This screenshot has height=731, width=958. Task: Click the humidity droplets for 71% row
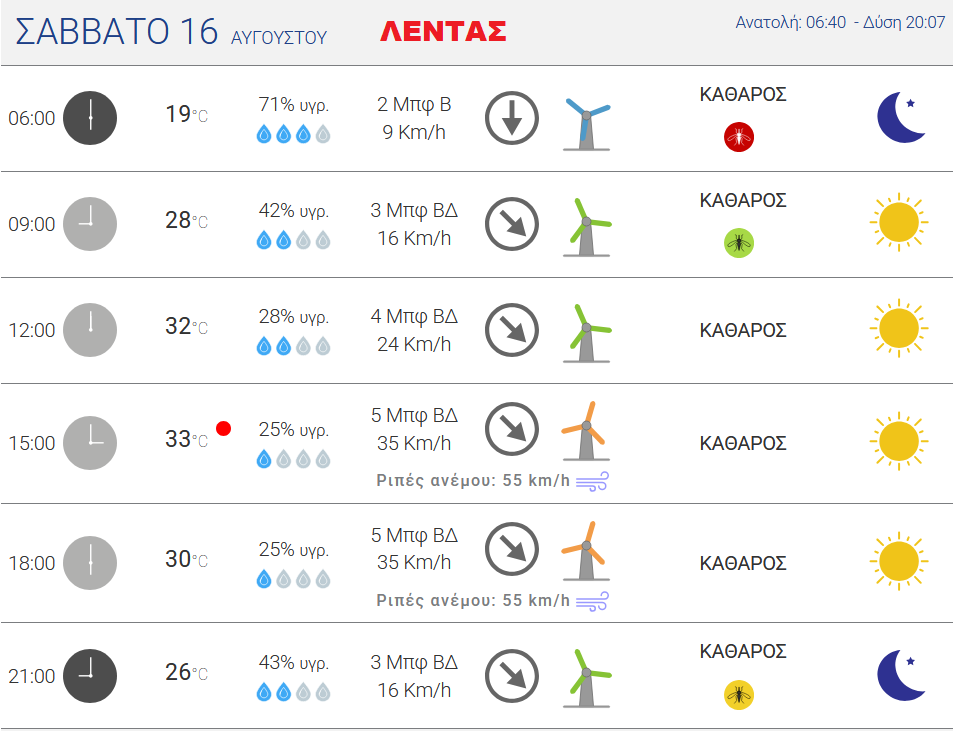293,134
